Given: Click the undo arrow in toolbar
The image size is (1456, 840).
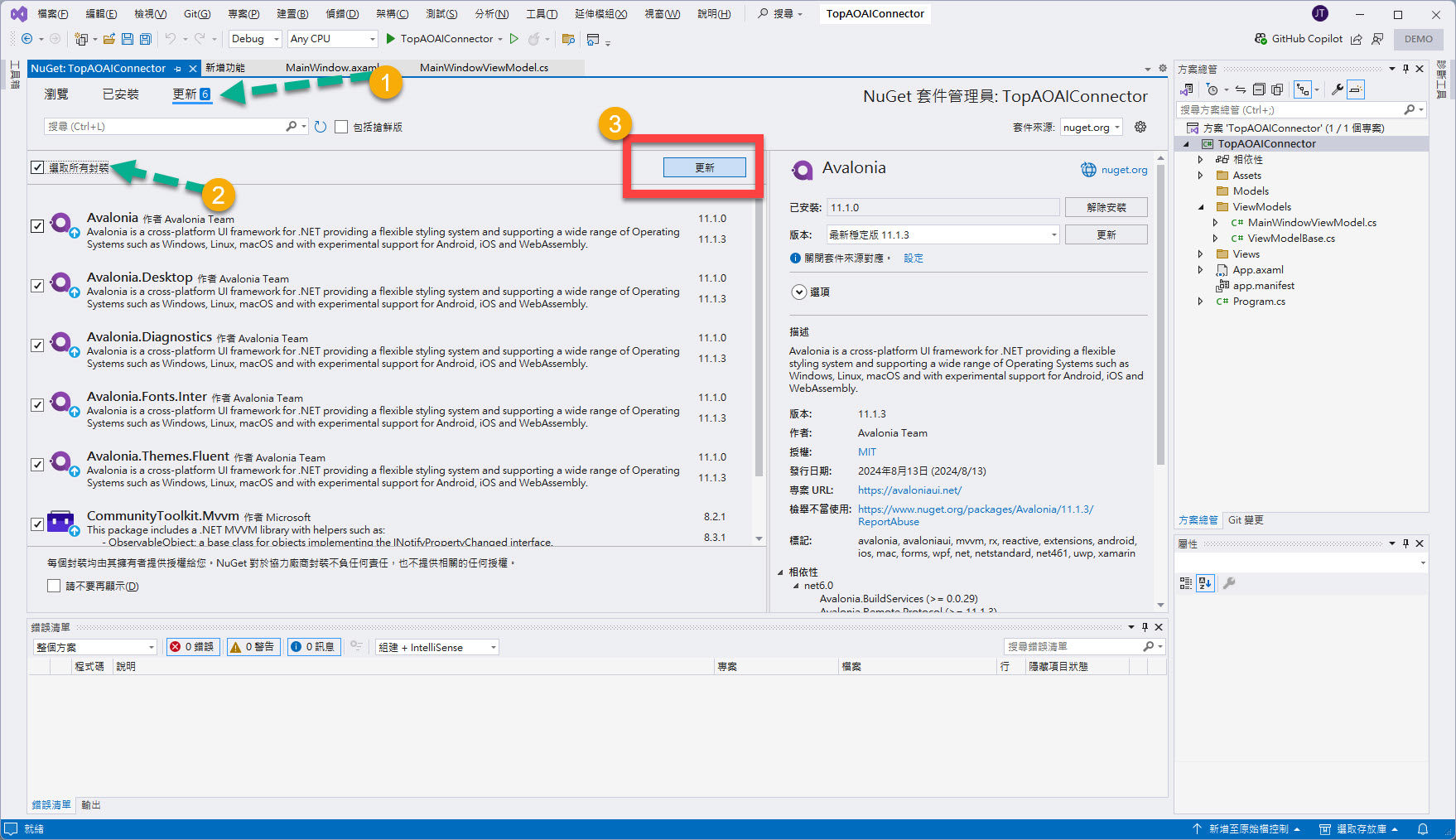Looking at the screenshot, I should (x=170, y=39).
